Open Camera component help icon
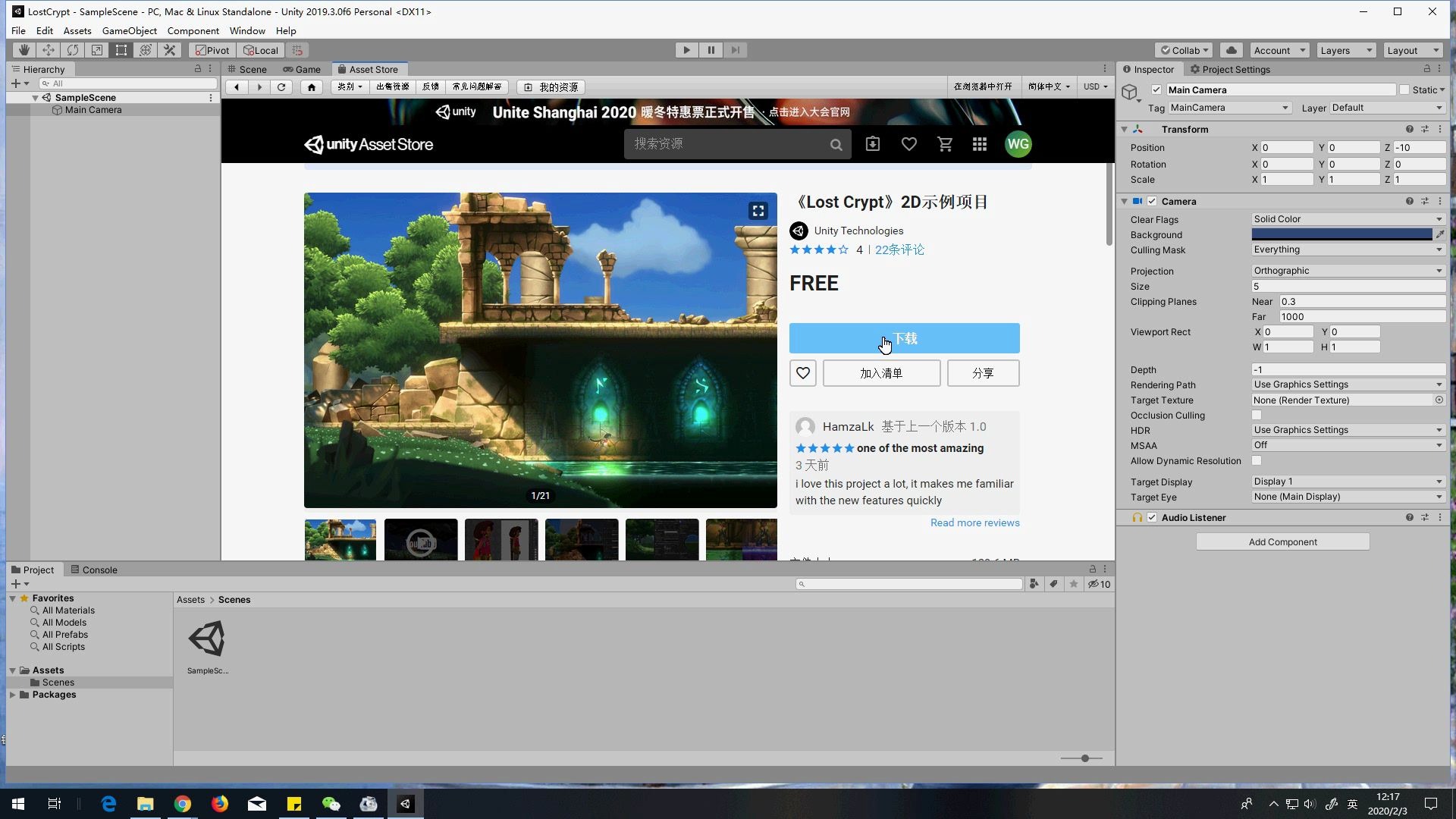This screenshot has height=819, width=1456. point(1409,202)
